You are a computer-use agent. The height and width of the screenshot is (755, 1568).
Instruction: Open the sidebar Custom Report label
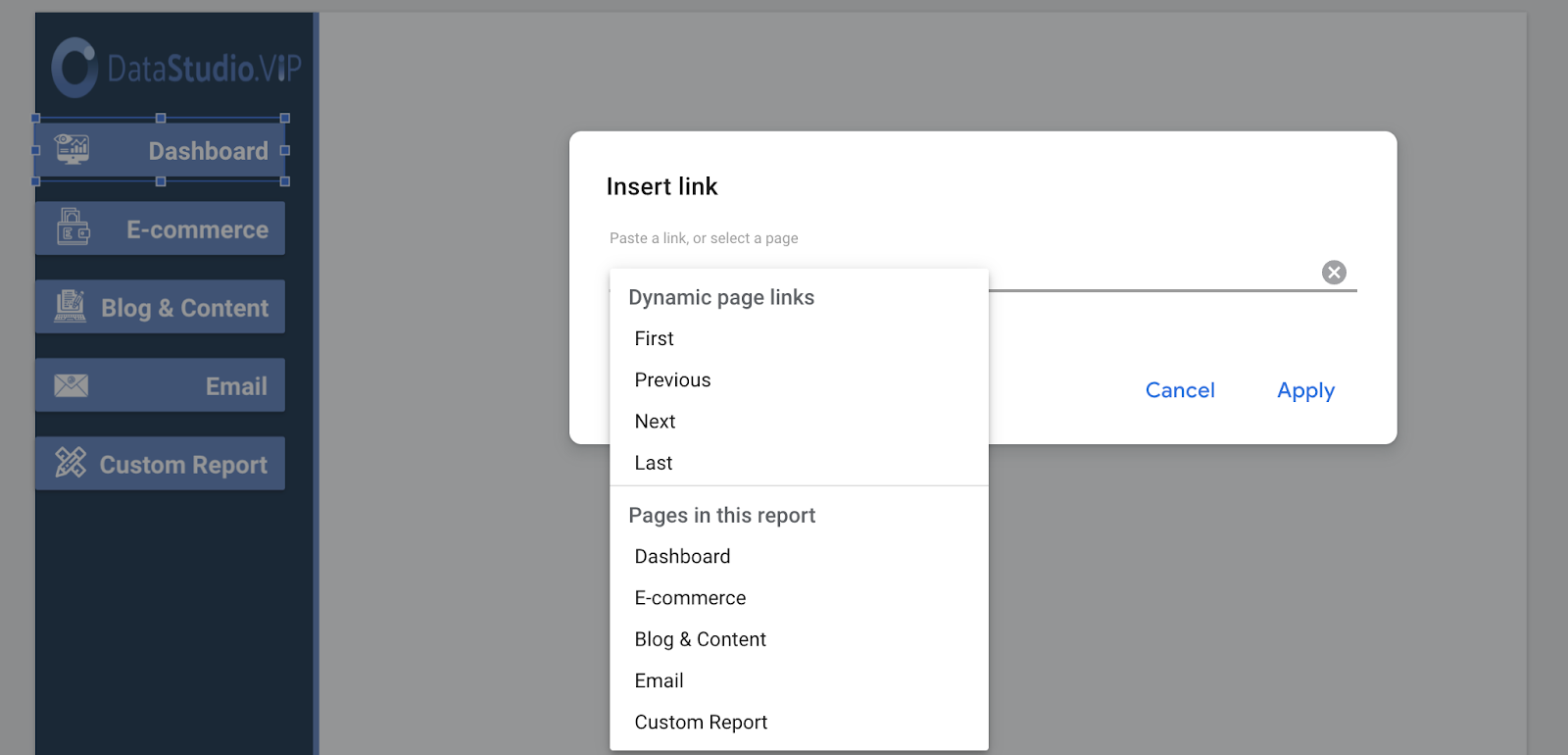click(x=183, y=465)
